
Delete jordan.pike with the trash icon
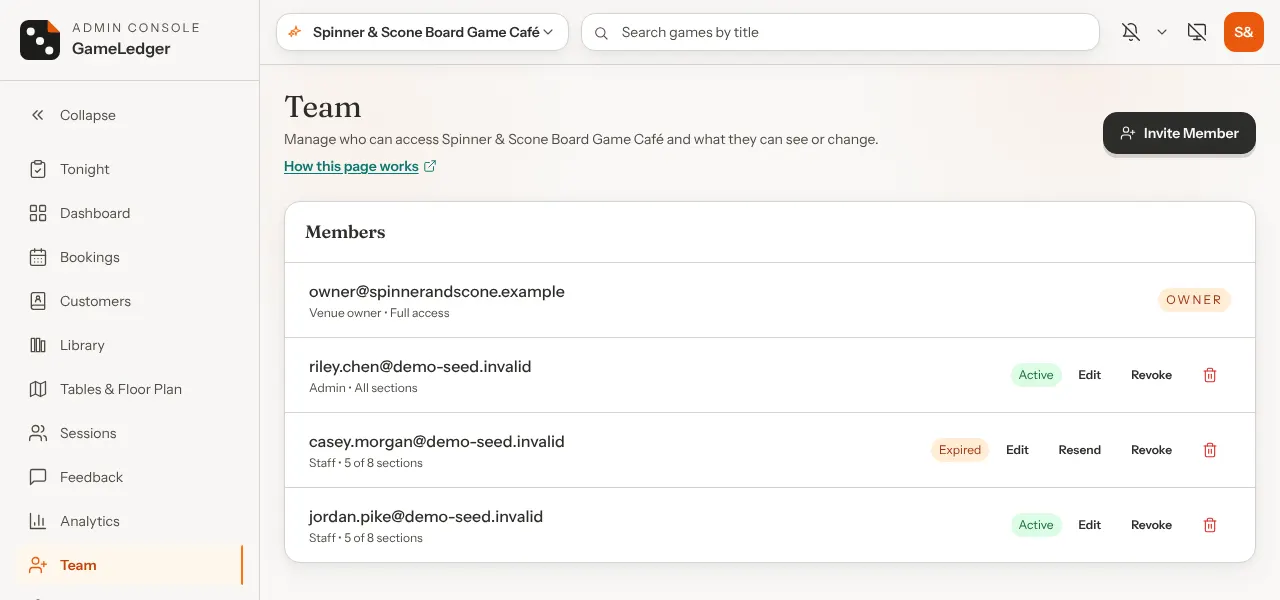click(1210, 525)
